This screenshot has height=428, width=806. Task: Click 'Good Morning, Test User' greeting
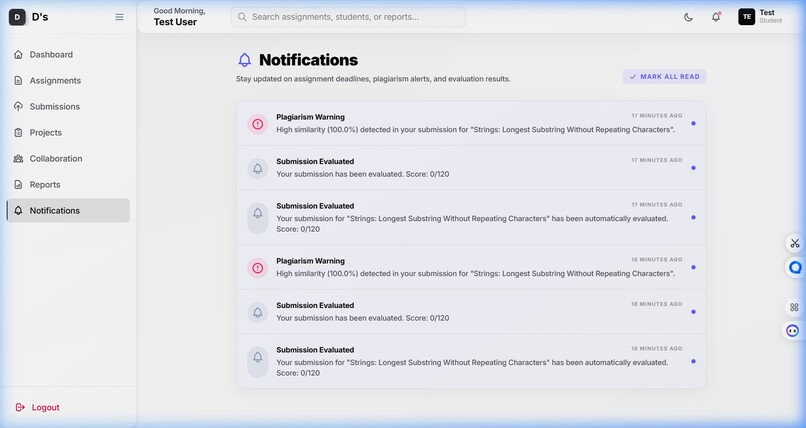click(179, 17)
